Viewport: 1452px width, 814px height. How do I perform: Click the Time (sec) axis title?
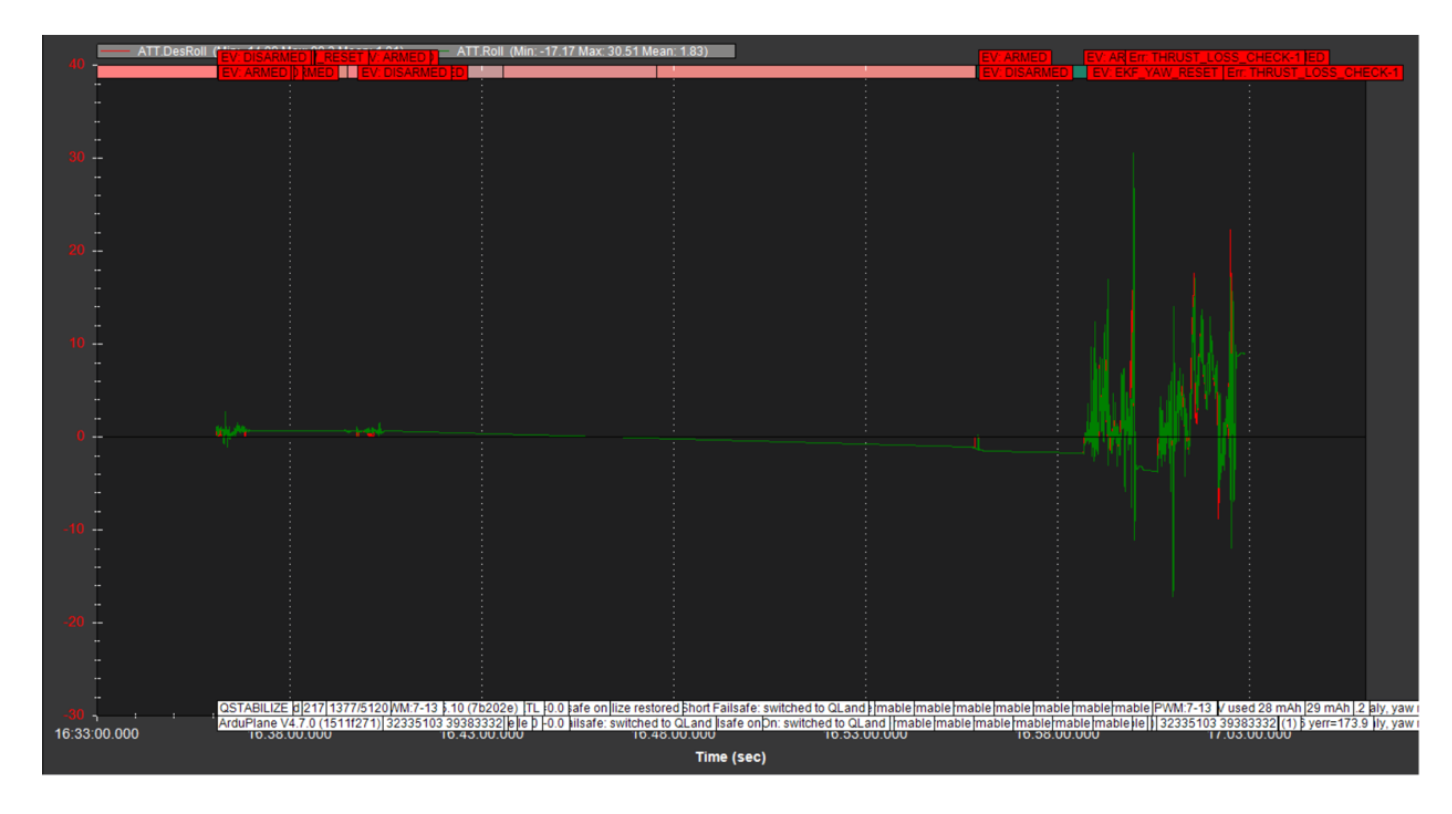730,757
